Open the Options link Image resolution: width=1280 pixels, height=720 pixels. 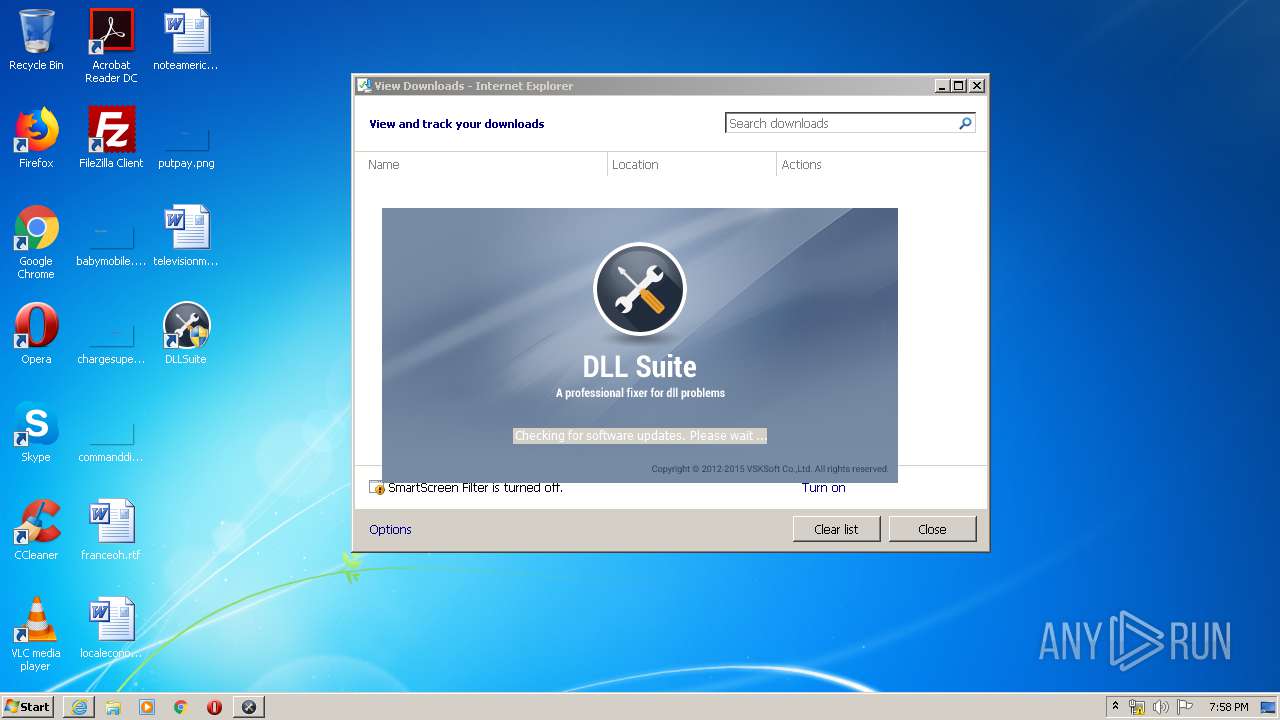coord(390,529)
